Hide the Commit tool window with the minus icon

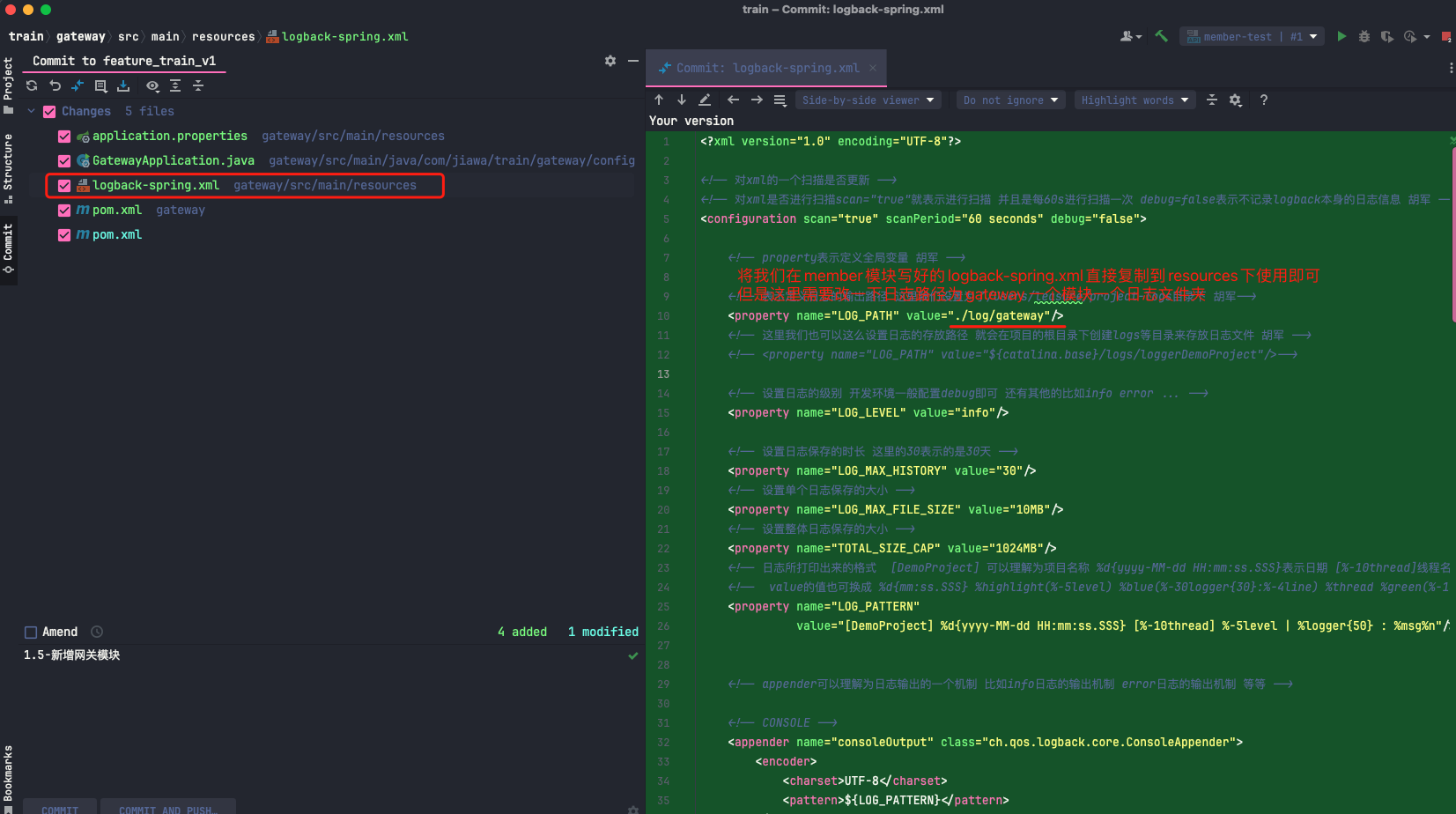632,61
